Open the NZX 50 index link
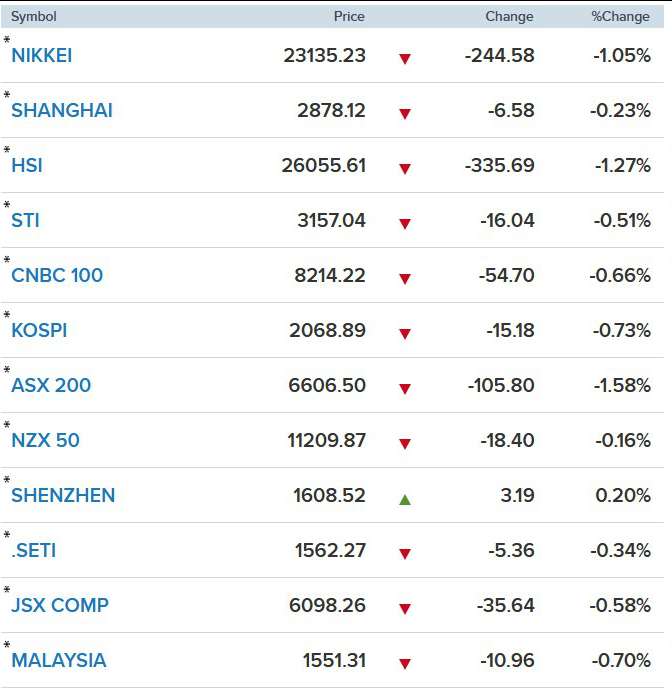This screenshot has width=672, height=690. click(45, 440)
